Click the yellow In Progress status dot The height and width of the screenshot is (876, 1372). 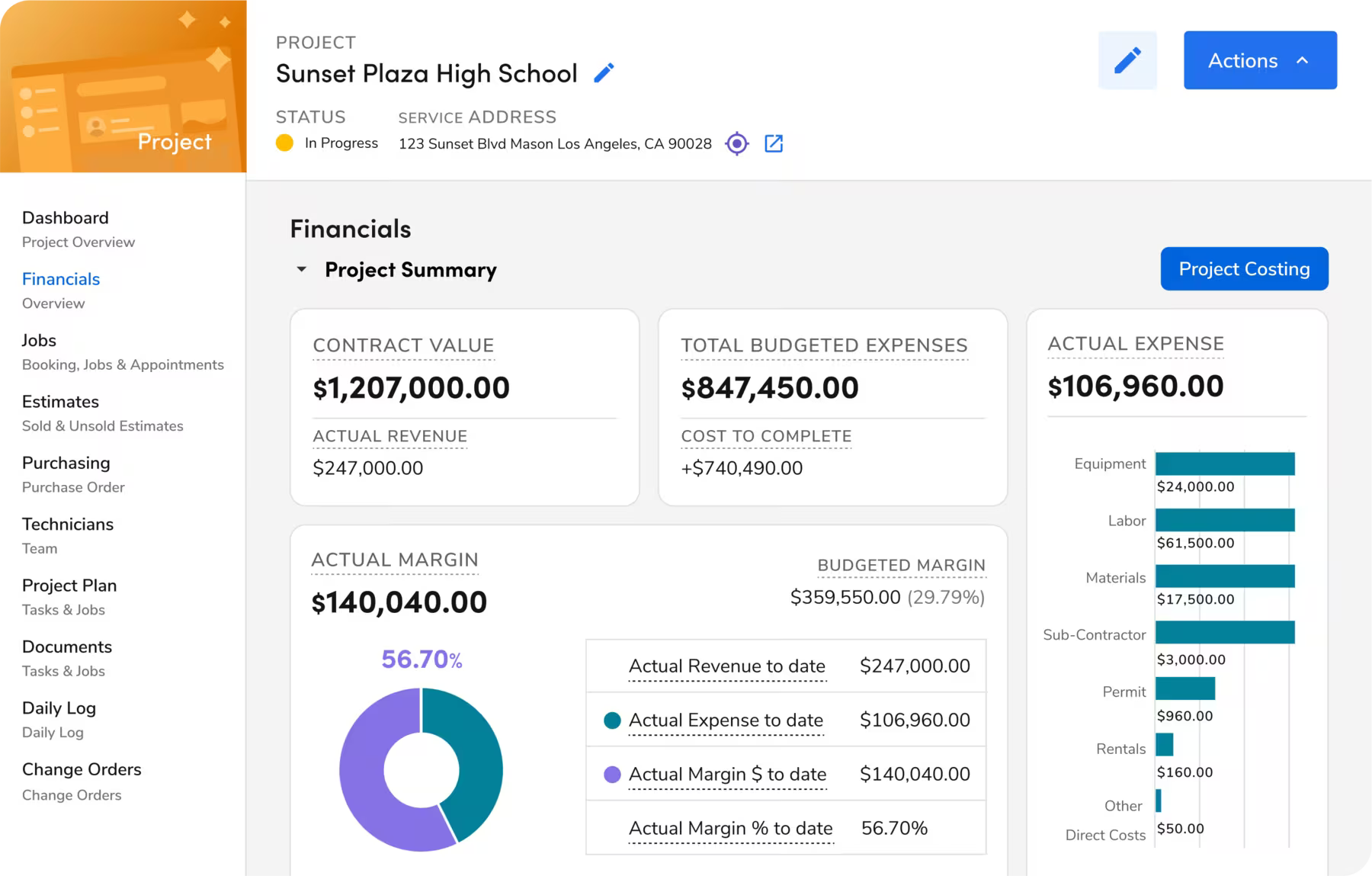(284, 143)
